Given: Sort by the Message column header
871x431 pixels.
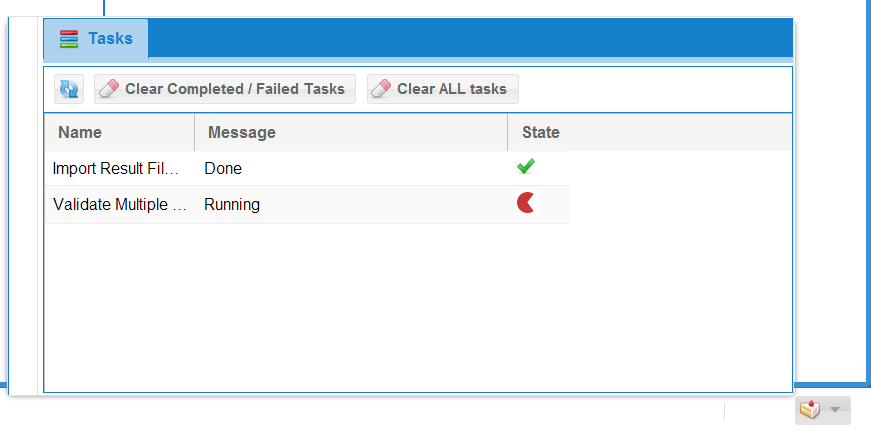Looking at the screenshot, I should point(242,132).
